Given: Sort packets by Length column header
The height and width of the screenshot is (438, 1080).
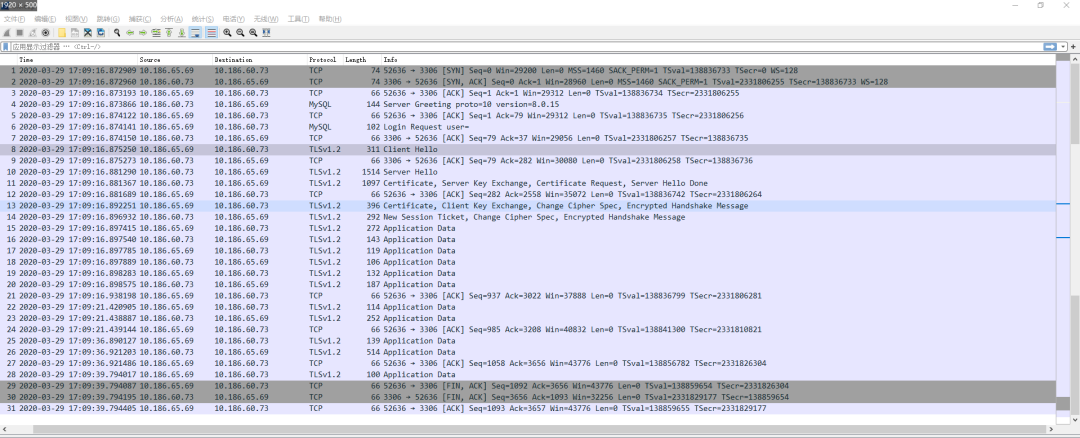Looking at the screenshot, I should point(362,60).
